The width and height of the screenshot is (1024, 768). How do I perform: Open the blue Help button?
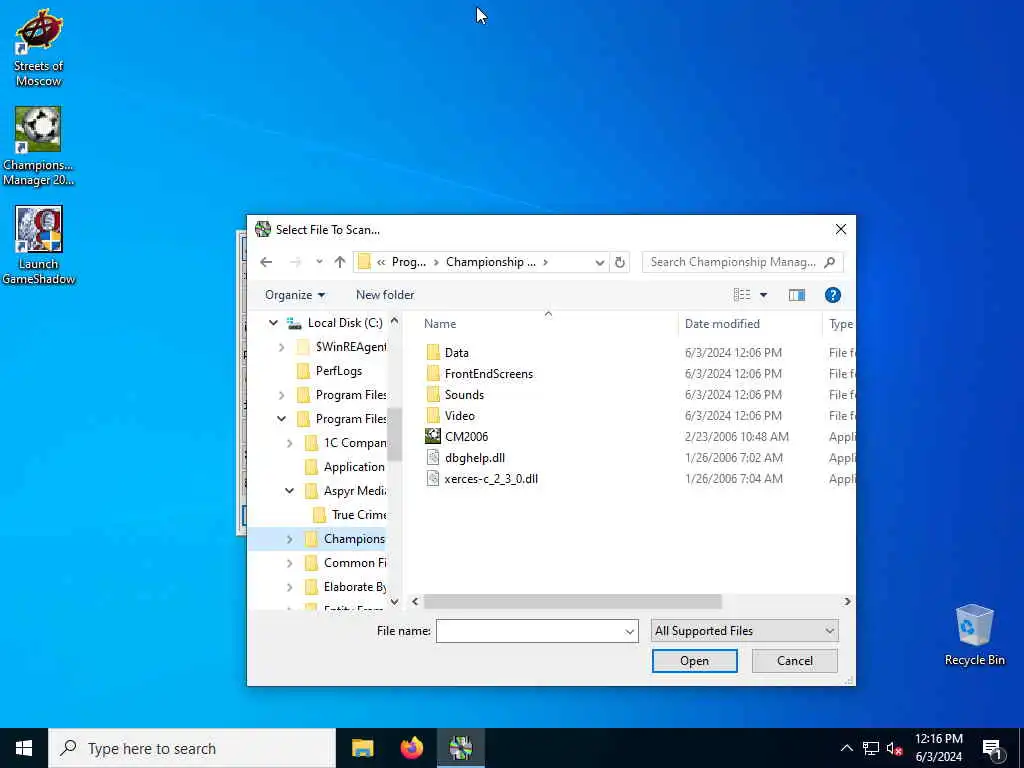[833, 295]
